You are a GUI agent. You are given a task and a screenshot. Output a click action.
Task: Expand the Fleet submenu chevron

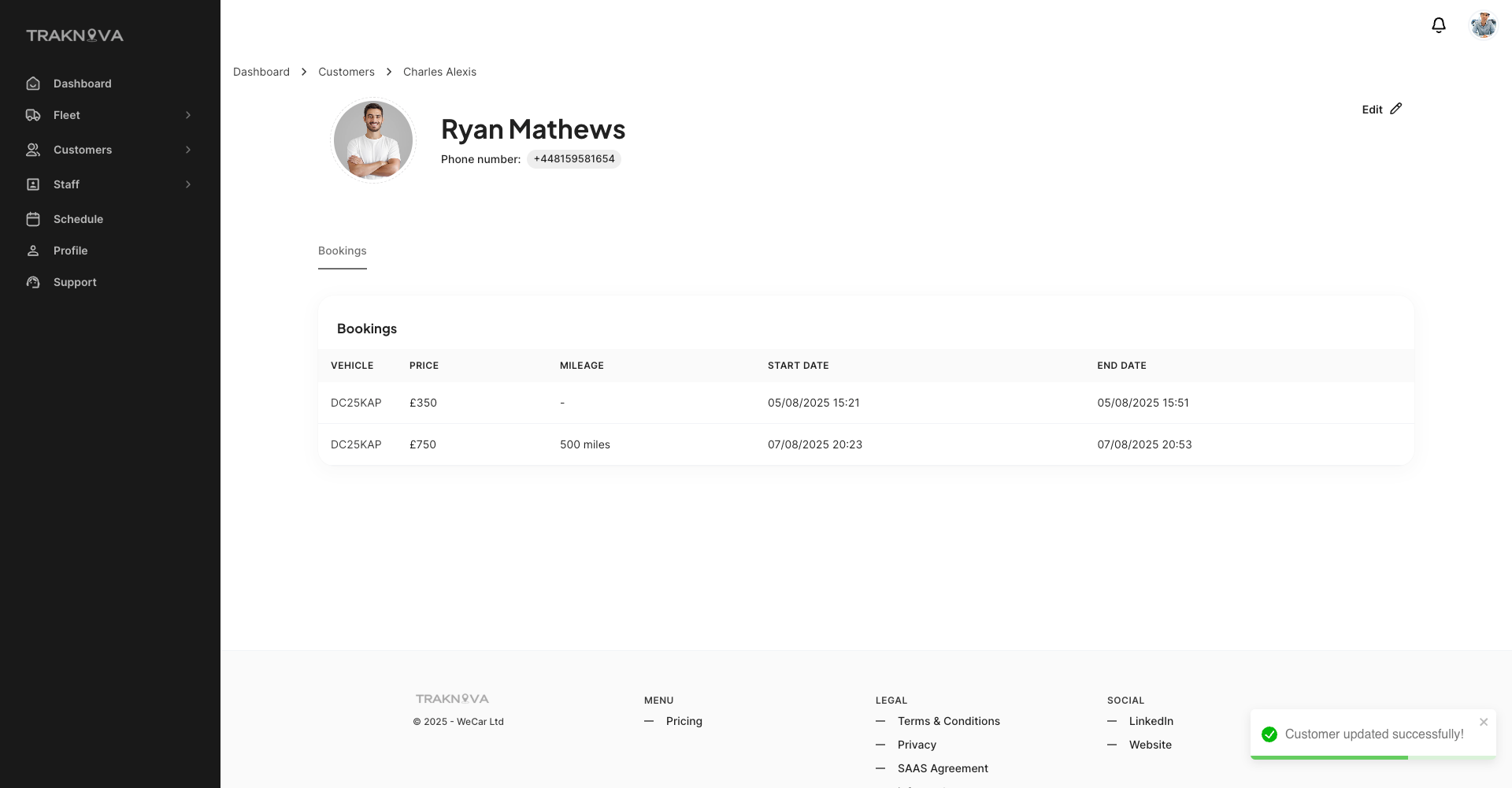click(188, 115)
